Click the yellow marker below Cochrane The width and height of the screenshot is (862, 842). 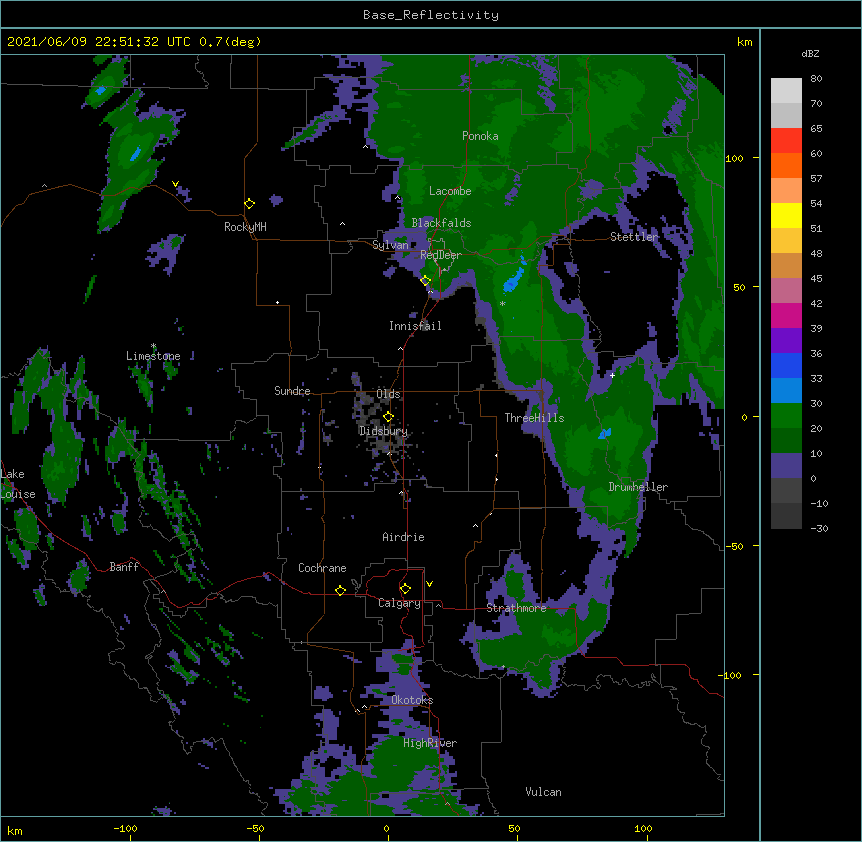tap(340, 590)
